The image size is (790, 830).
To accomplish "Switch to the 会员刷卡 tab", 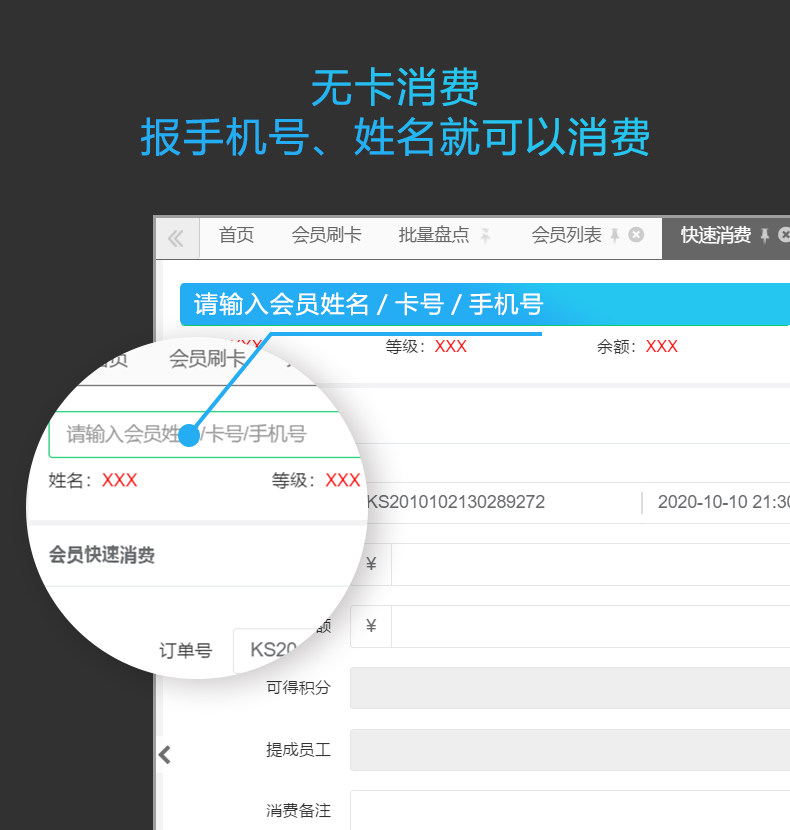I will tap(326, 235).
